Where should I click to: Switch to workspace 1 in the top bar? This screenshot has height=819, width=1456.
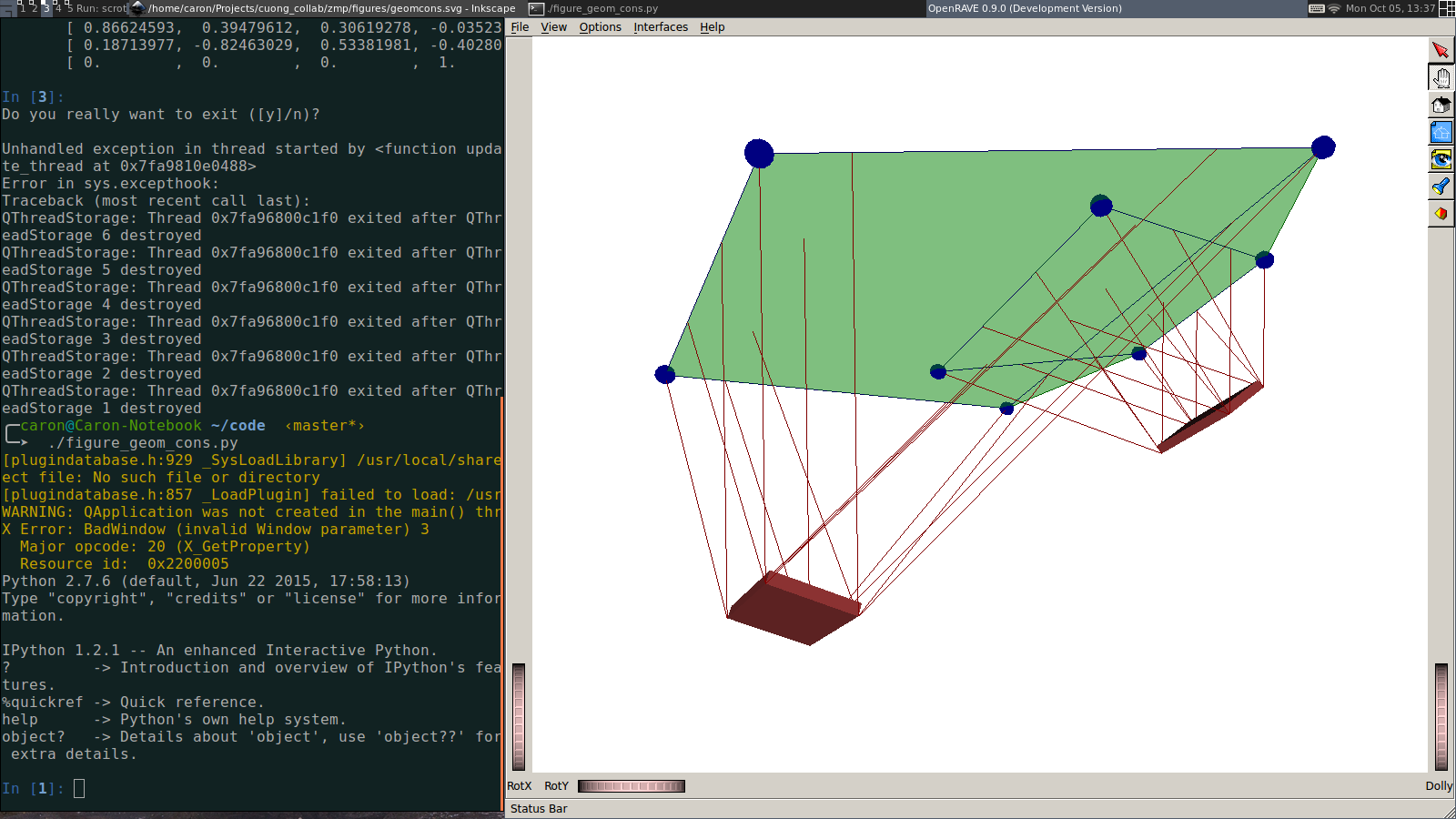pos(24,8)
